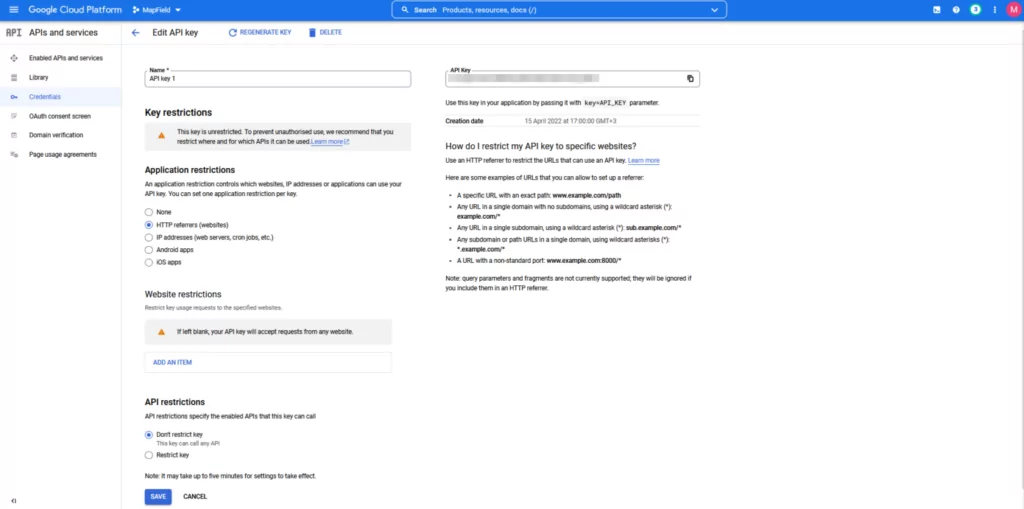Click the Save button

(x=158, y=496)
